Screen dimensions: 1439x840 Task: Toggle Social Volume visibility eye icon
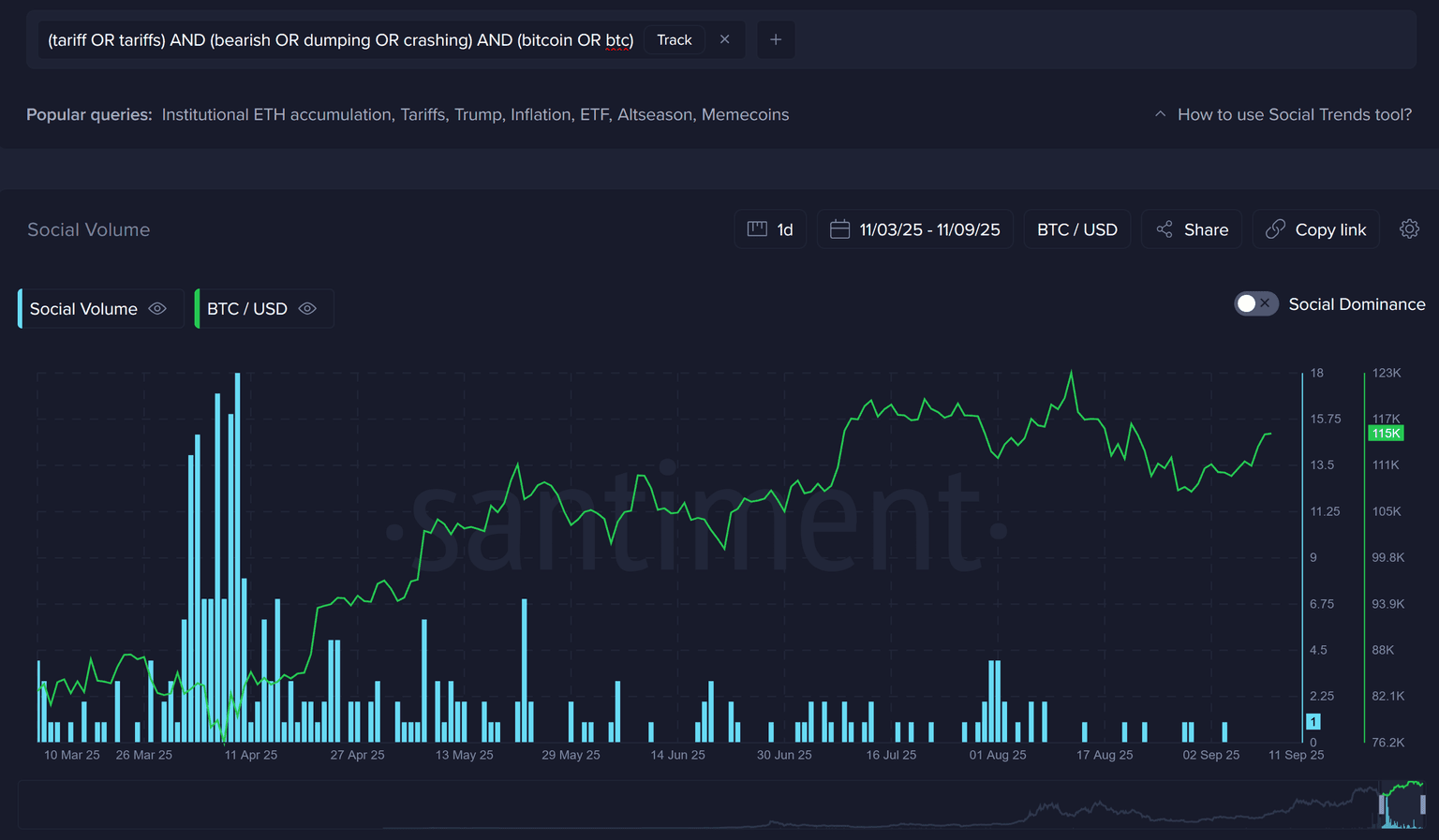coord(157,309)
